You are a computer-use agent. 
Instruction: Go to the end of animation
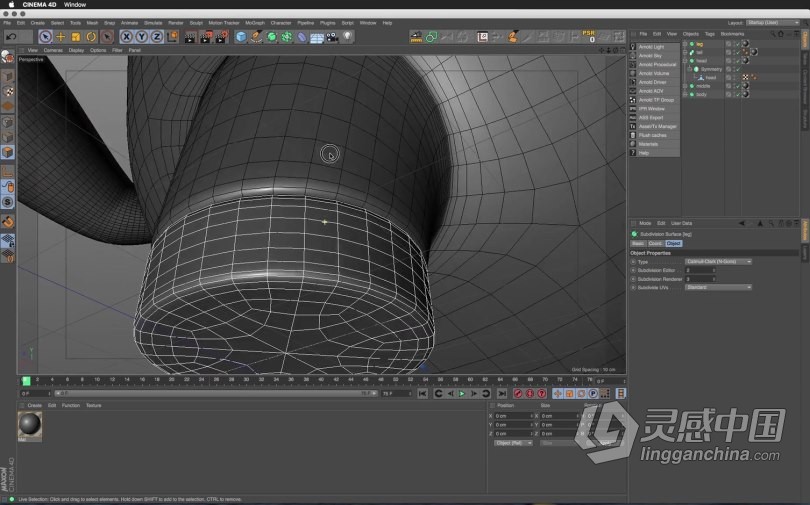coord(502,393)
